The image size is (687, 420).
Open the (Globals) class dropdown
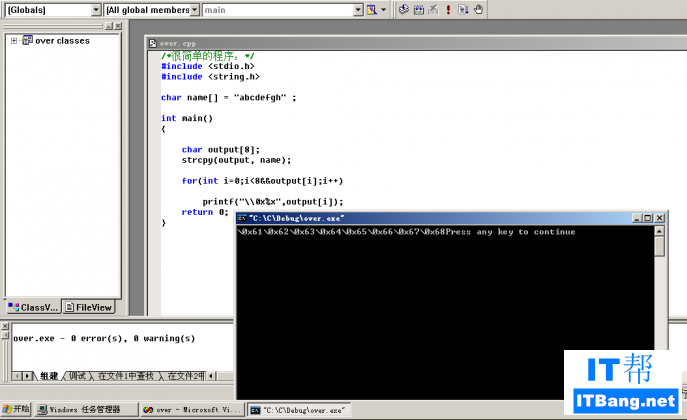(96, 10)
